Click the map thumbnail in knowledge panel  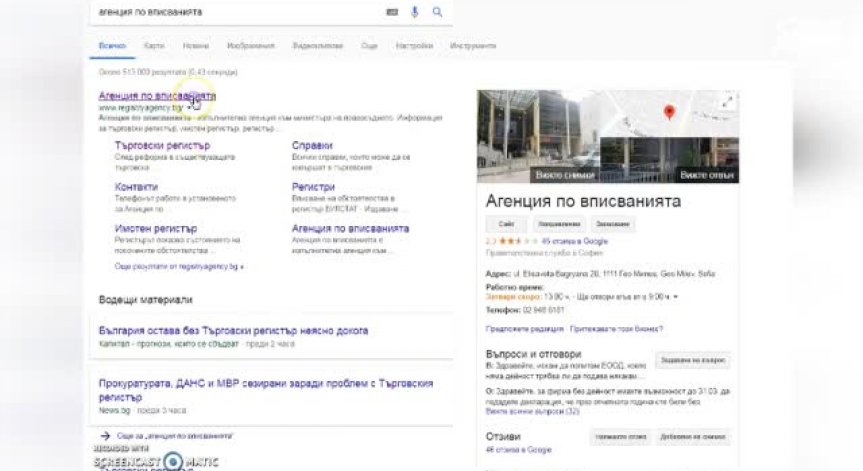669,113
